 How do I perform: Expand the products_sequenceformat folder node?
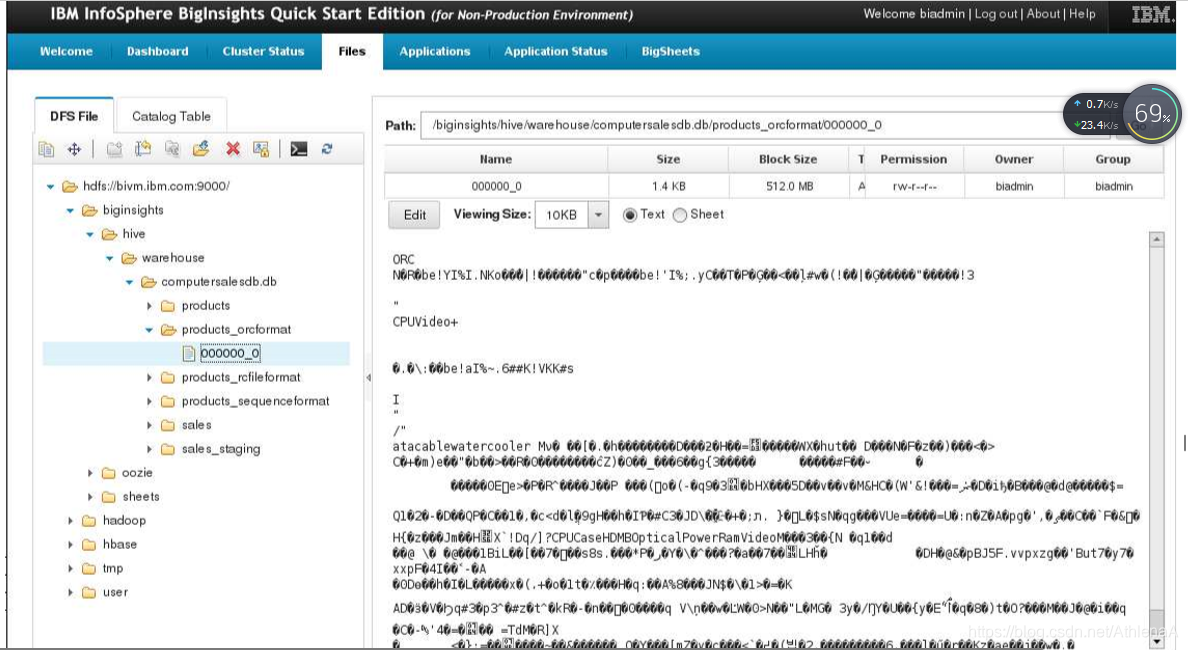(148, 402)
